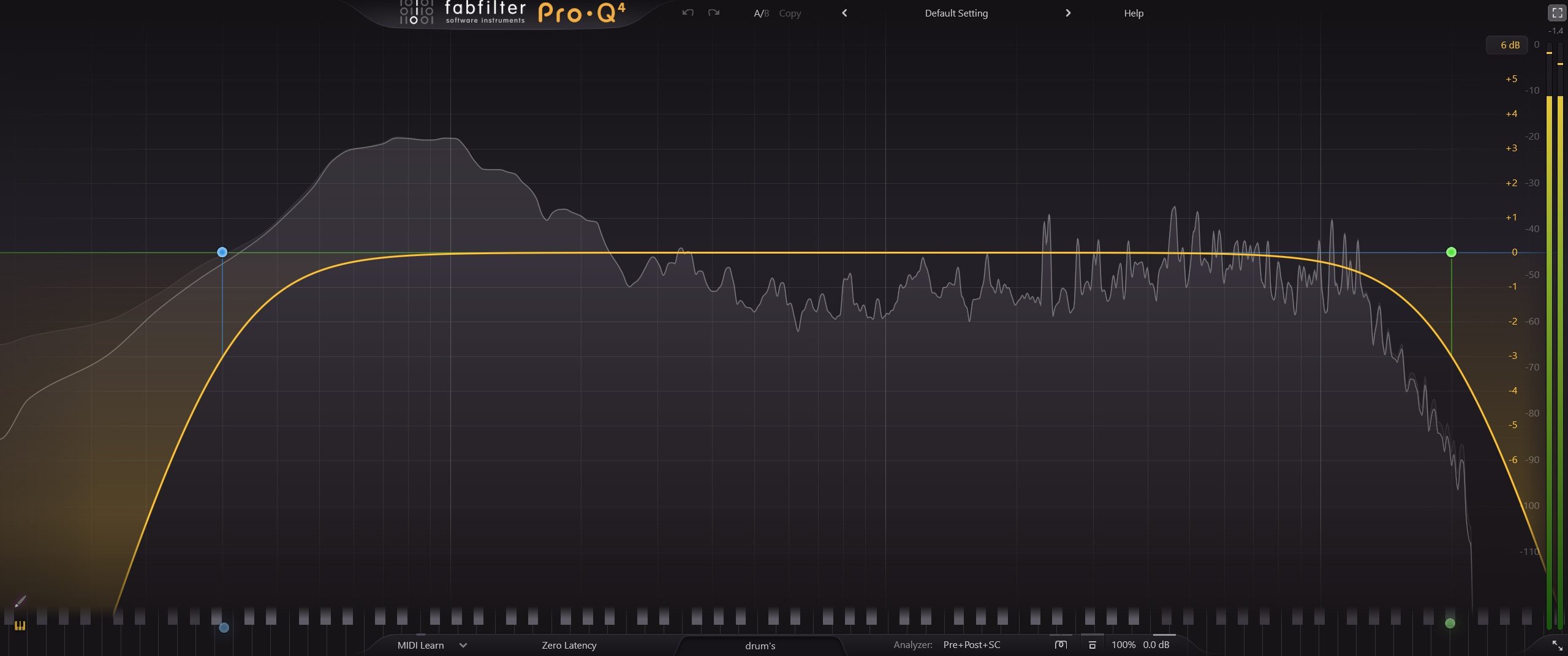The height and width of the screenshot is (656, 1568).
Task: Copy the current state with Copy
Action: click(790, 13)
